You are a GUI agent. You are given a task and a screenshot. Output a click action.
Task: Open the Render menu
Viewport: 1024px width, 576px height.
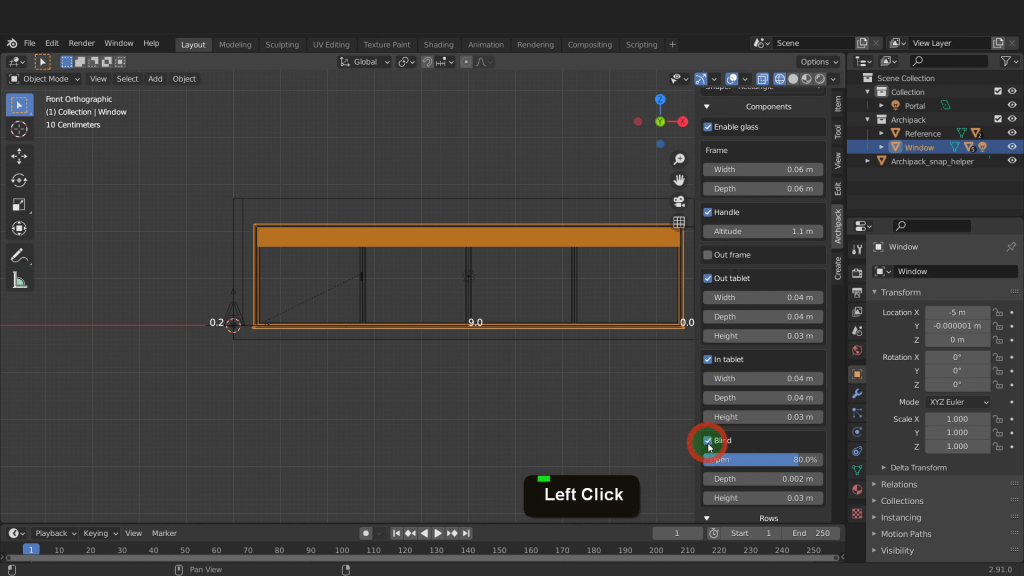tap(81, 44)
